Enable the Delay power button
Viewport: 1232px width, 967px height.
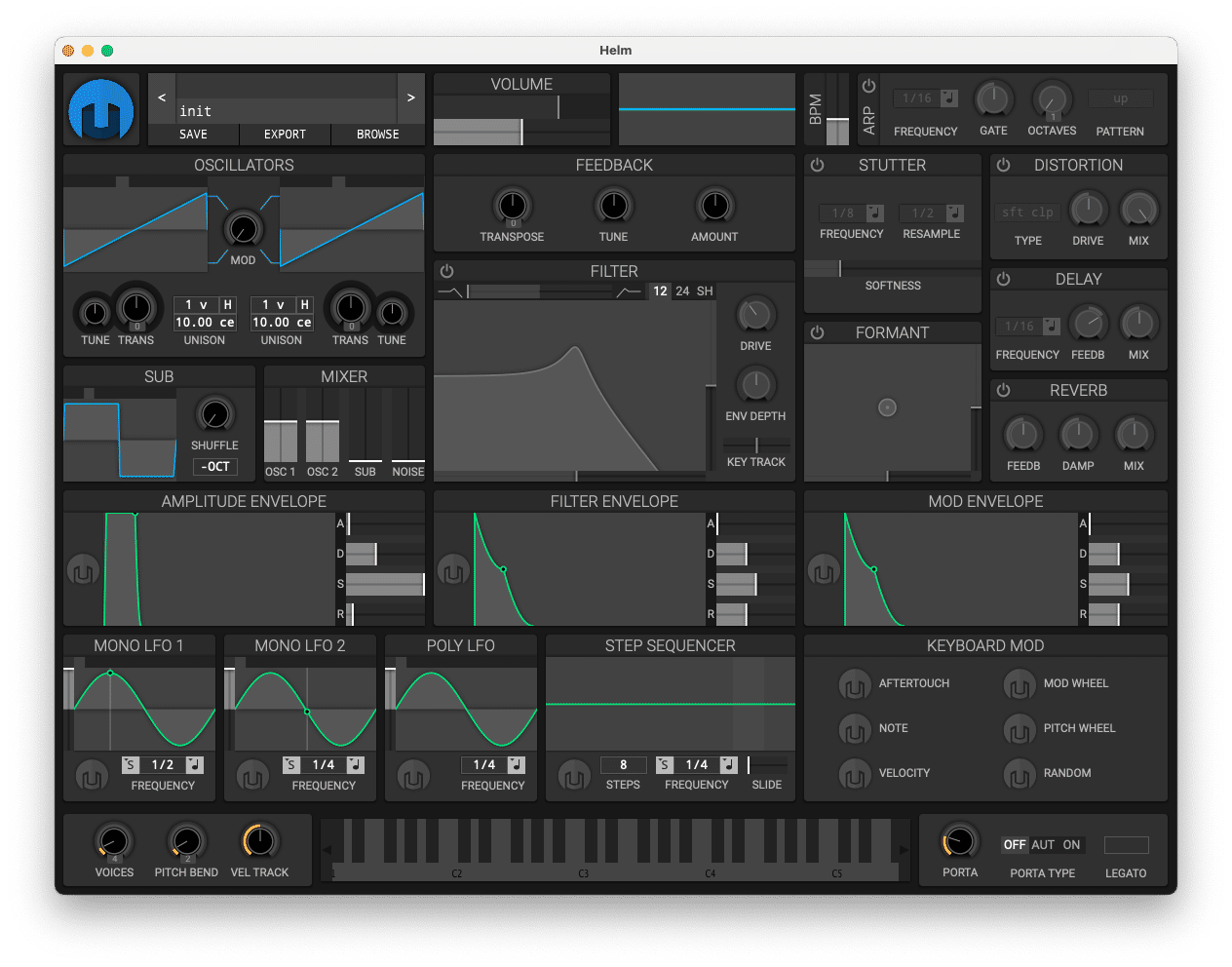[1004, 280]
